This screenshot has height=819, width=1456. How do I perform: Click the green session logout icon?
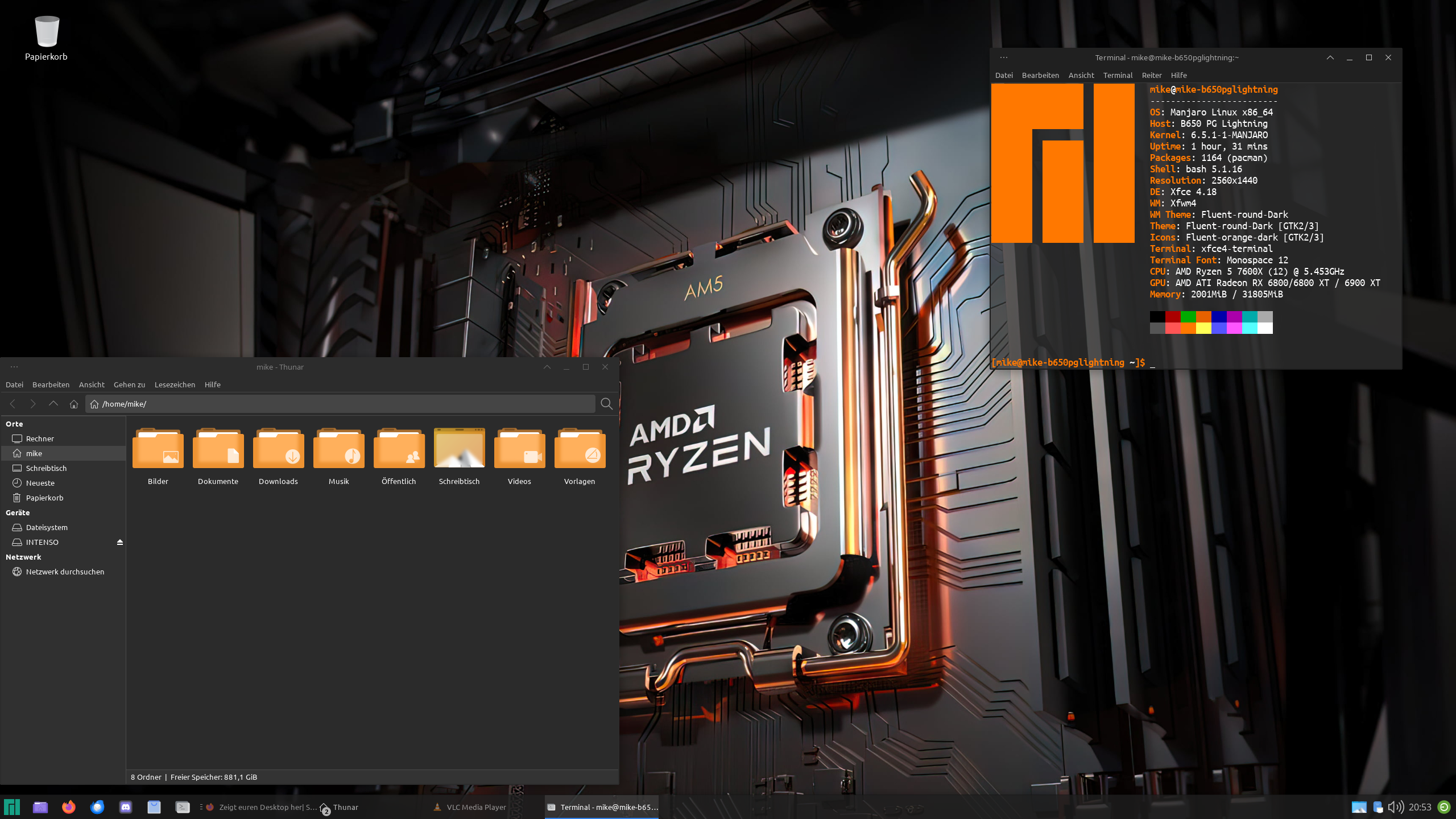(1444, 807)
